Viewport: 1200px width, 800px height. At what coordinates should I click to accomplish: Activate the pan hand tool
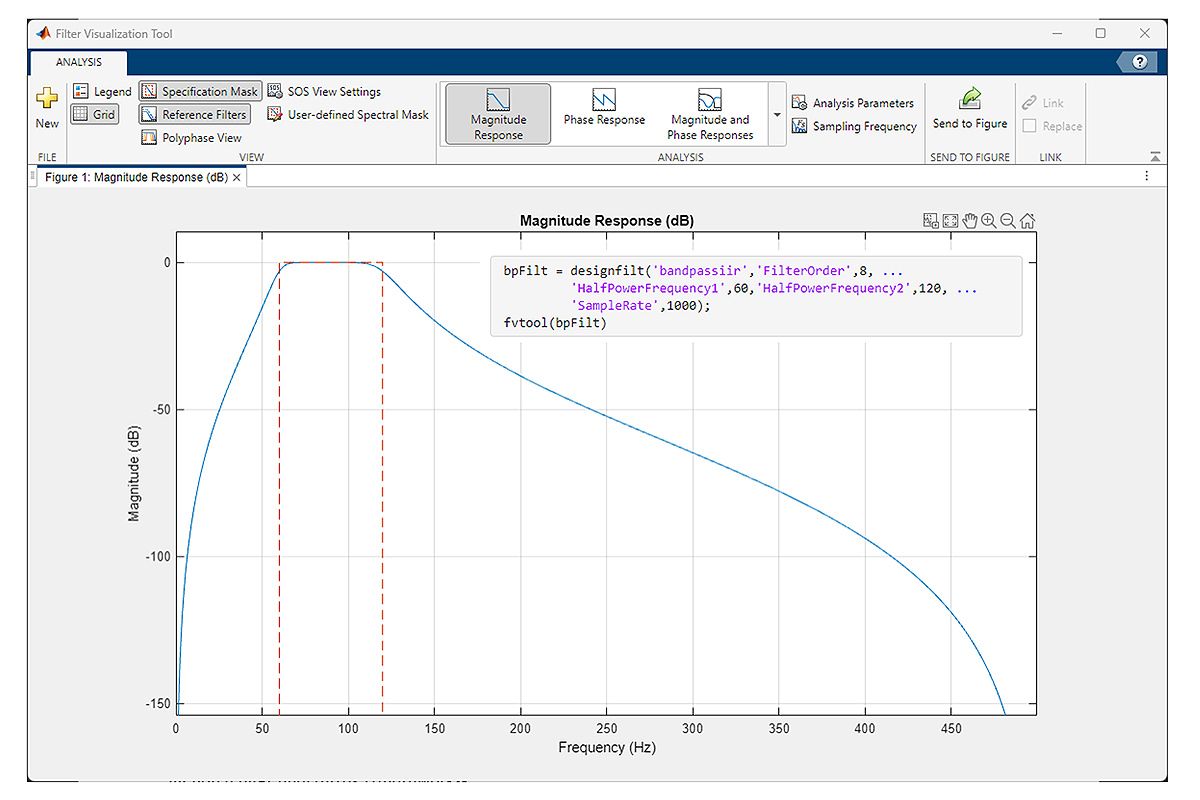970,221
